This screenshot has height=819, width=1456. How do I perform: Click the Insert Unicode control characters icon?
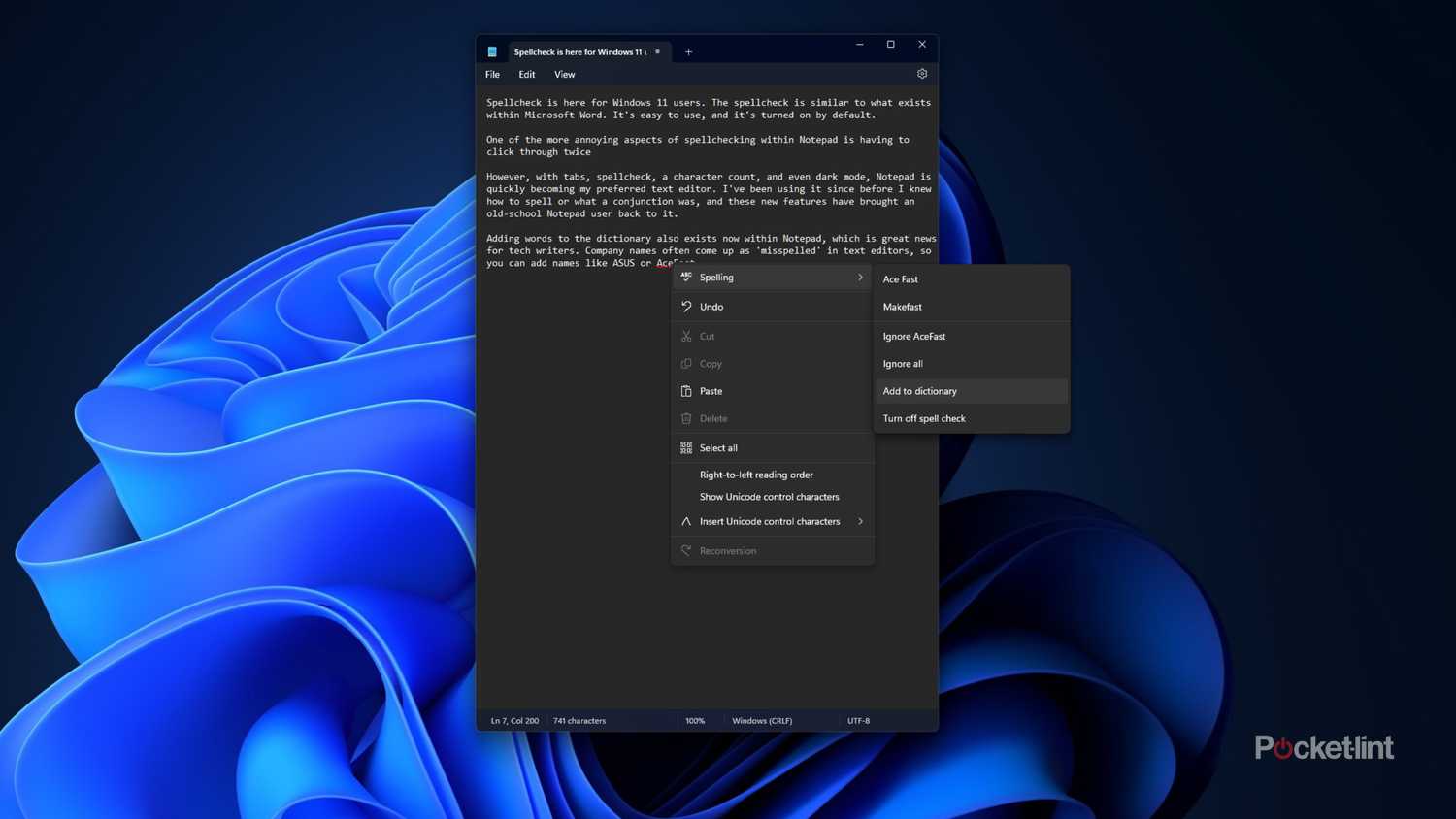tap(686, 522)
